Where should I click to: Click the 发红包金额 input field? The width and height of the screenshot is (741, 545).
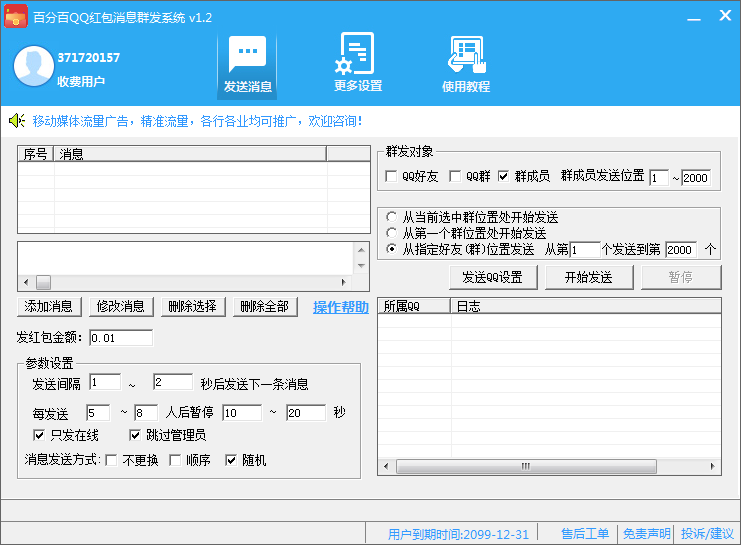tap(121, 338)
